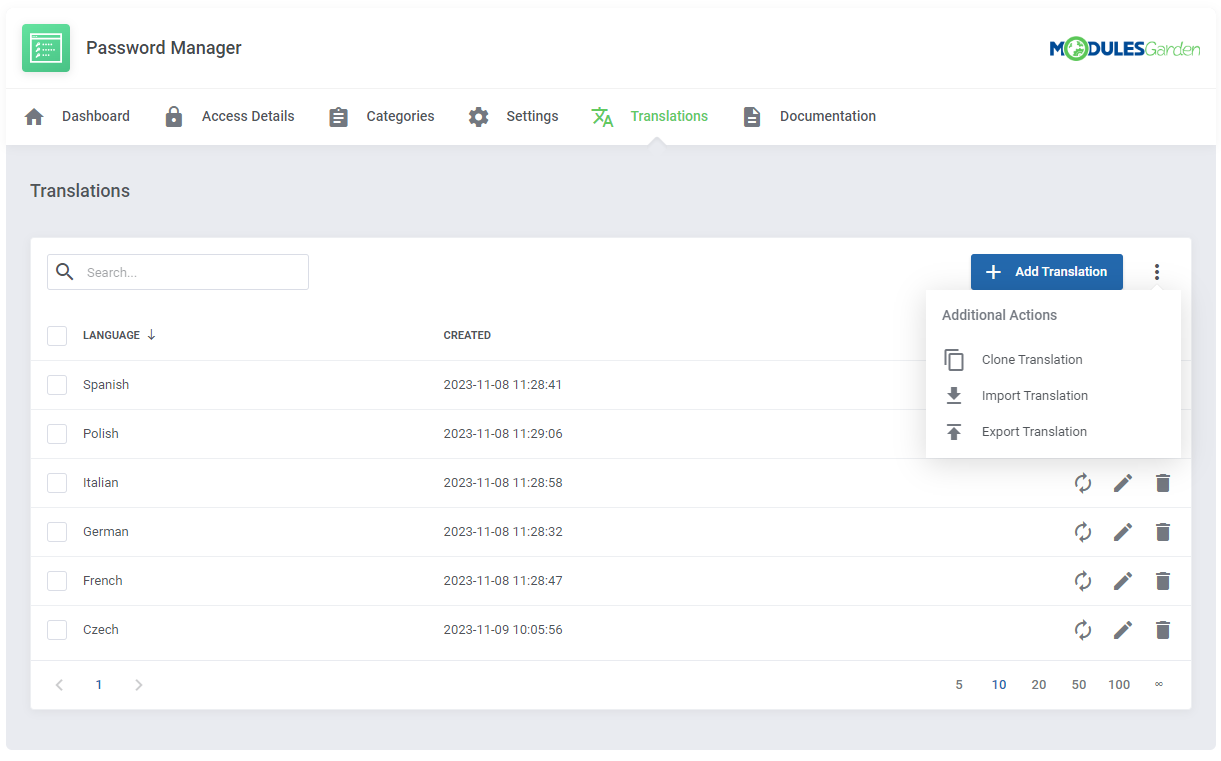Show 5 entries per page
This screenshot has width=1221, height=761.
959,685
